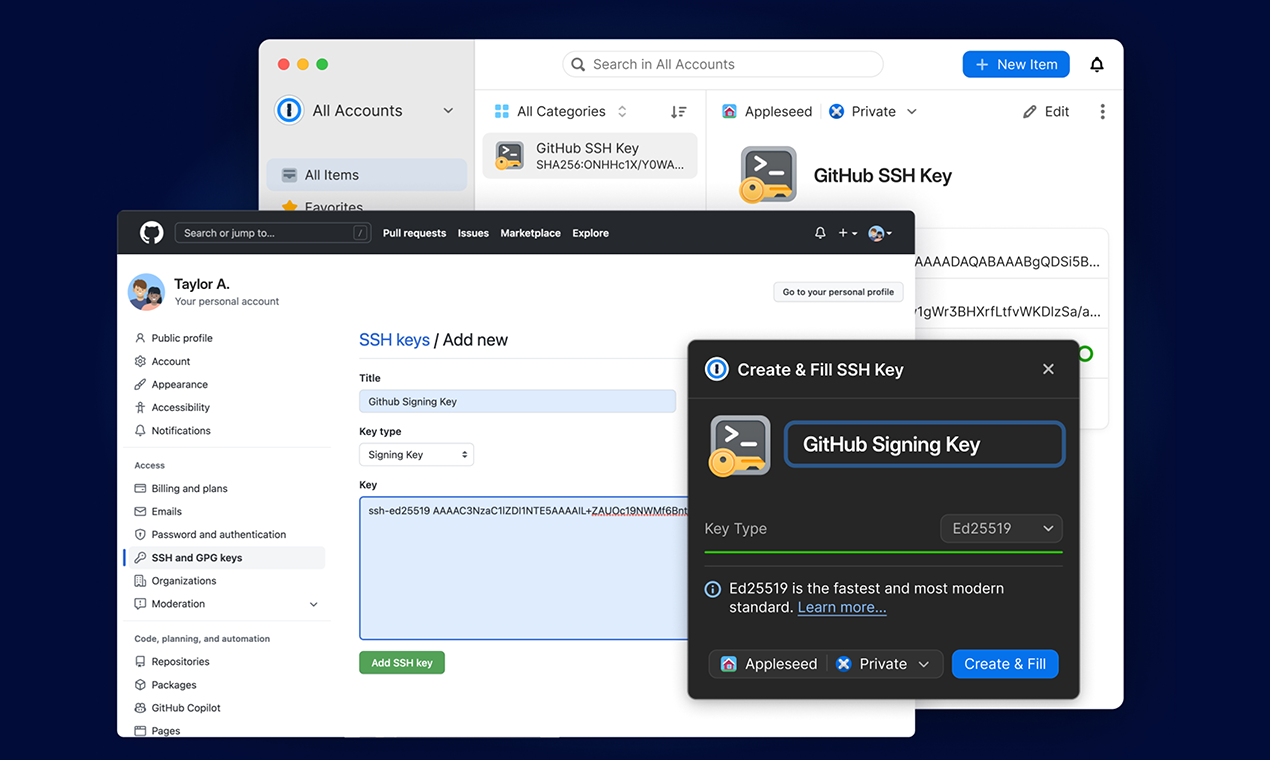
Task: Click the large GitHub SSH Key item icon
Action: [x=768, y=175]
